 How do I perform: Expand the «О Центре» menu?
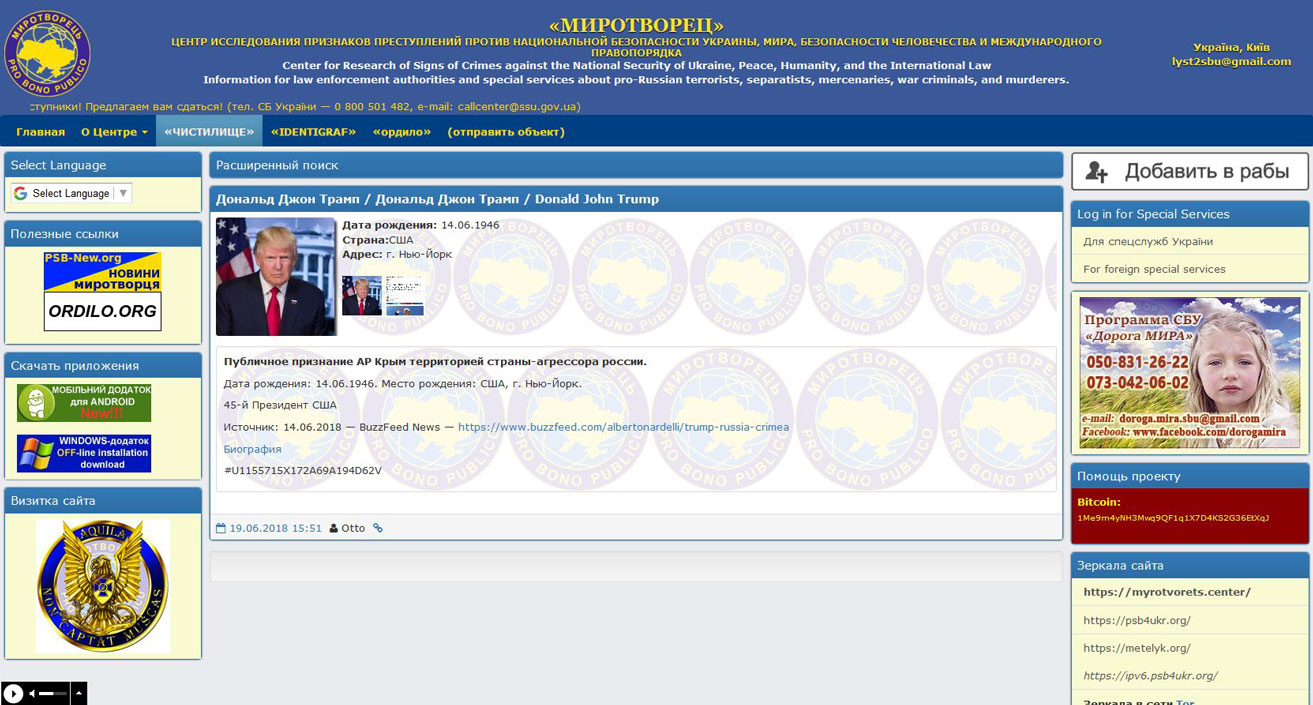click(114, 132)
